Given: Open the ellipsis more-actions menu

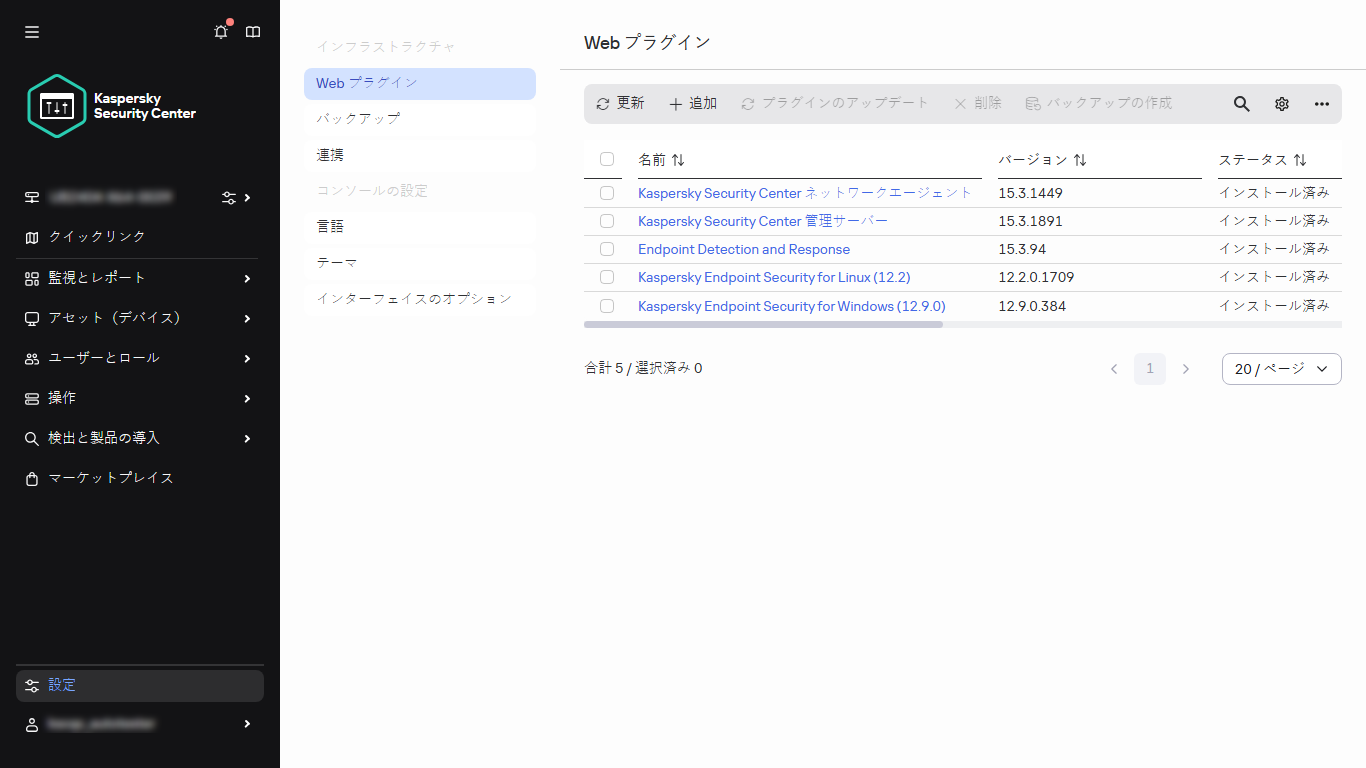Looking at the screenshot, I should (1321, 103).
